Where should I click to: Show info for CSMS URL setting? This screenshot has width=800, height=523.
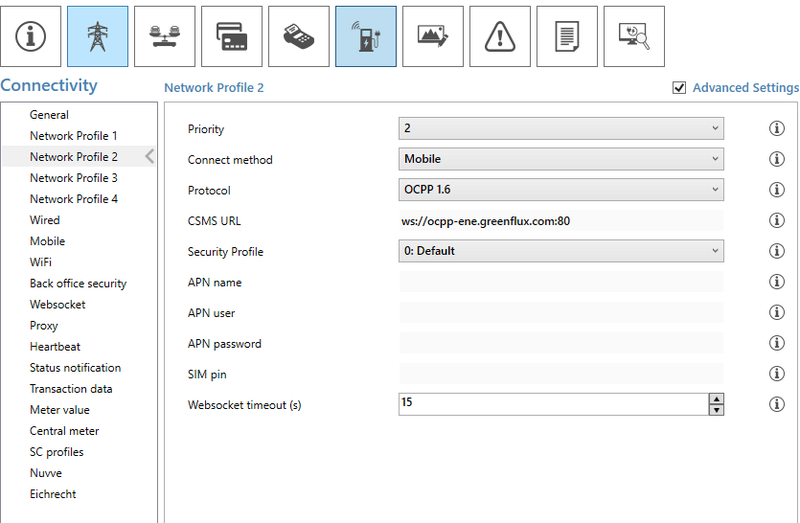tap(775, 221)
